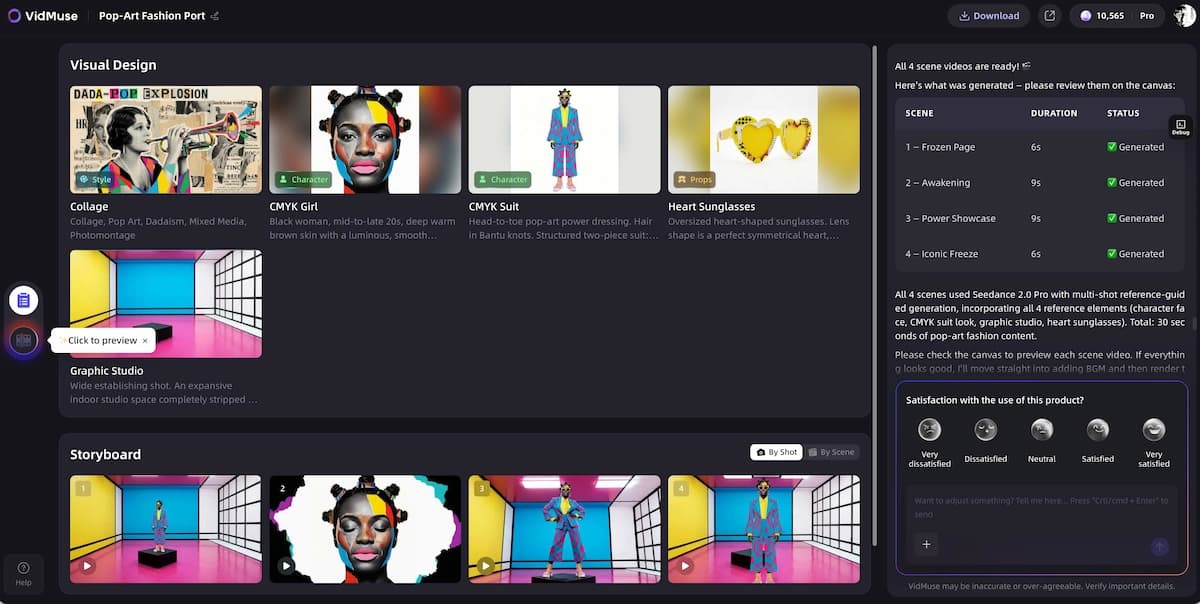Open the CMYK Girl character image
The width and height of the screenshot is (1200, 604).
(x=365, y=139)
